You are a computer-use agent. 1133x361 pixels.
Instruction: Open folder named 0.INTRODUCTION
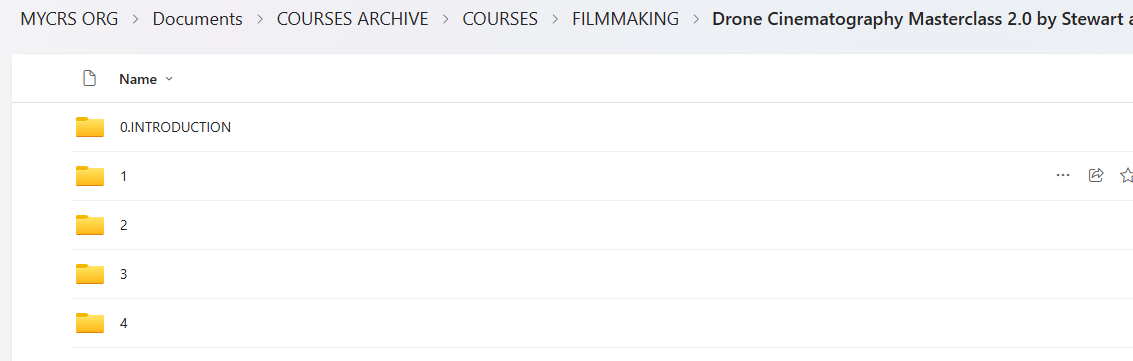point(176,128)
